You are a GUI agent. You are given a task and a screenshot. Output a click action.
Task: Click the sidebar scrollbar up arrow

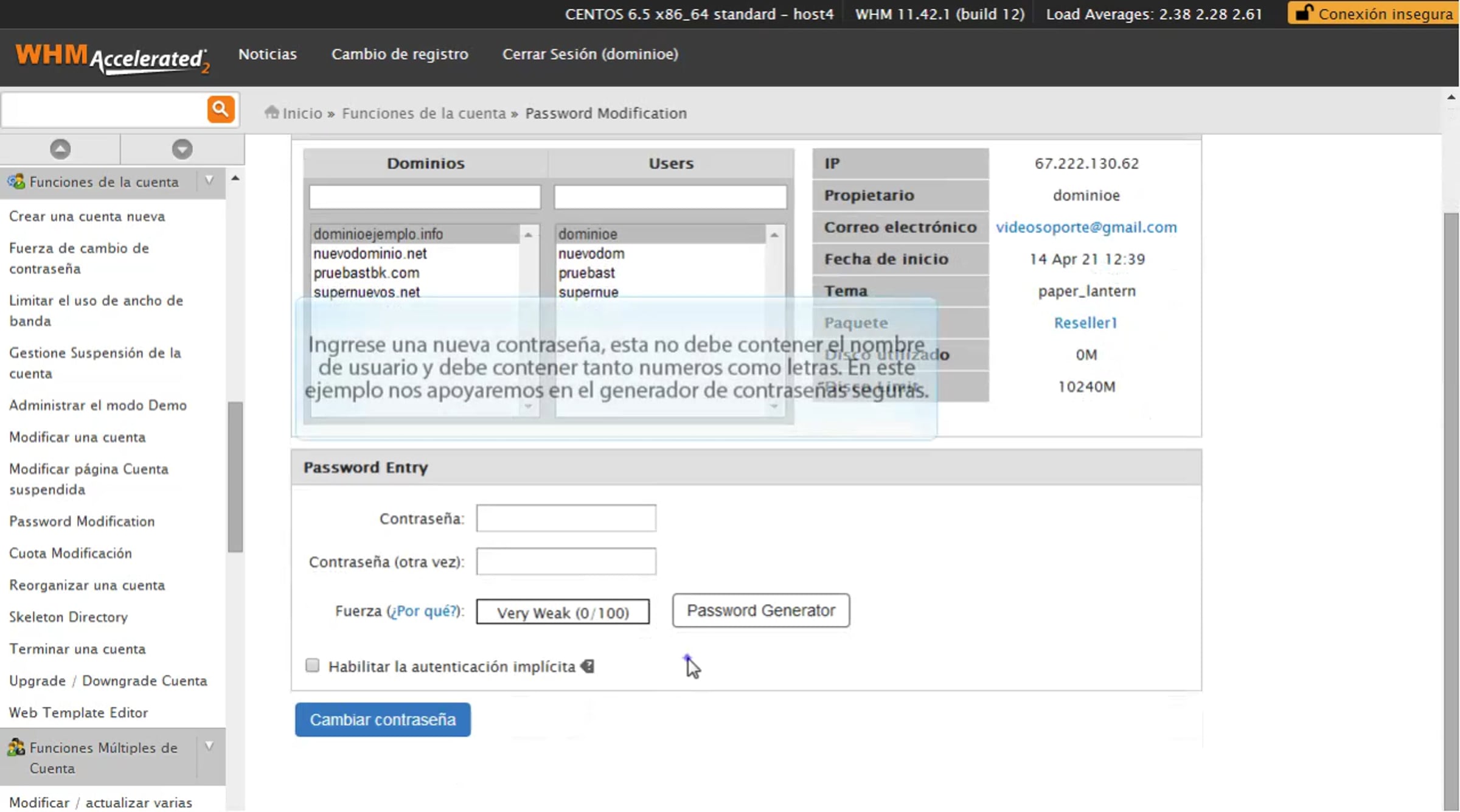(x=235, y=178)
